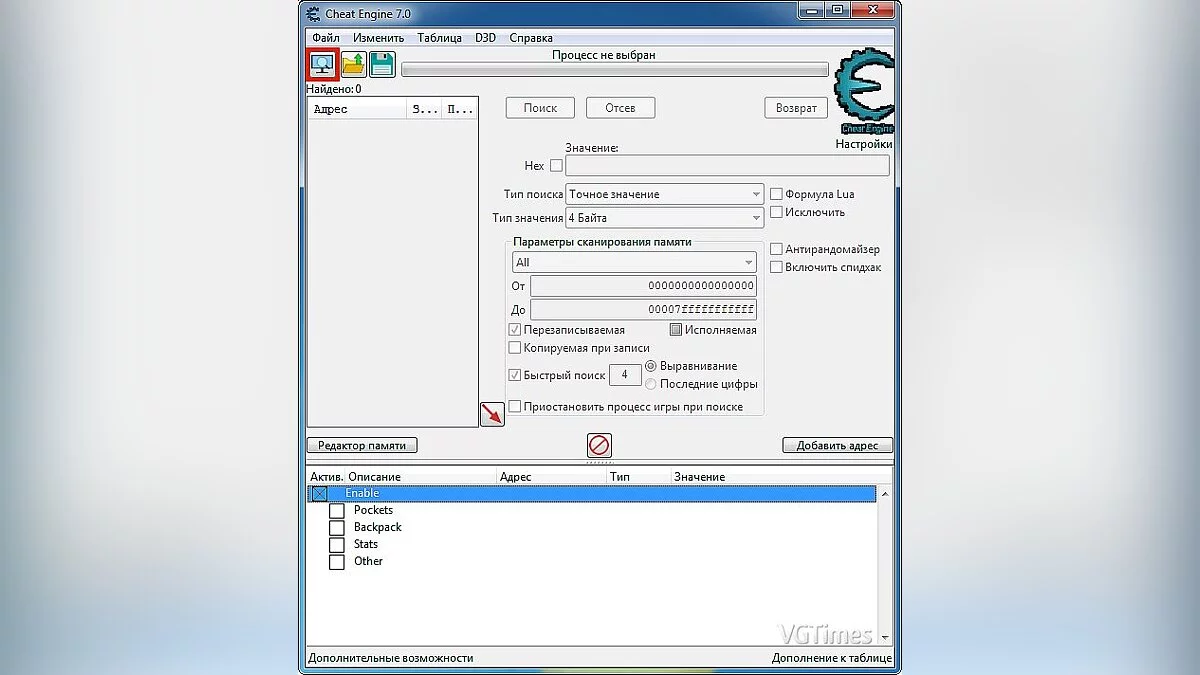Image resolution: width=1200 pixels, height=675 pixels.
Task: Open the process list via monitor icon
Action: pos(321,63)
